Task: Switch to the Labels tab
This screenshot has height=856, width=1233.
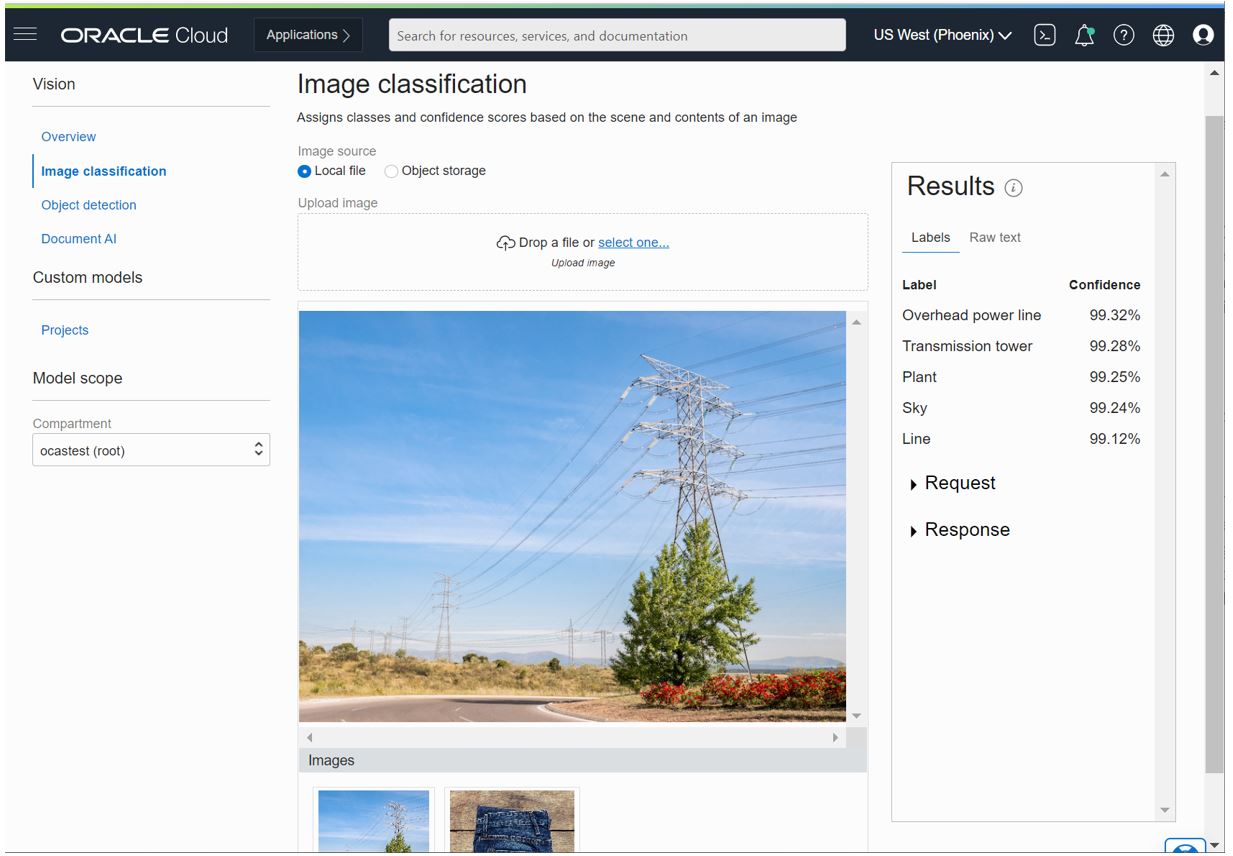Action: click(930, 238)
